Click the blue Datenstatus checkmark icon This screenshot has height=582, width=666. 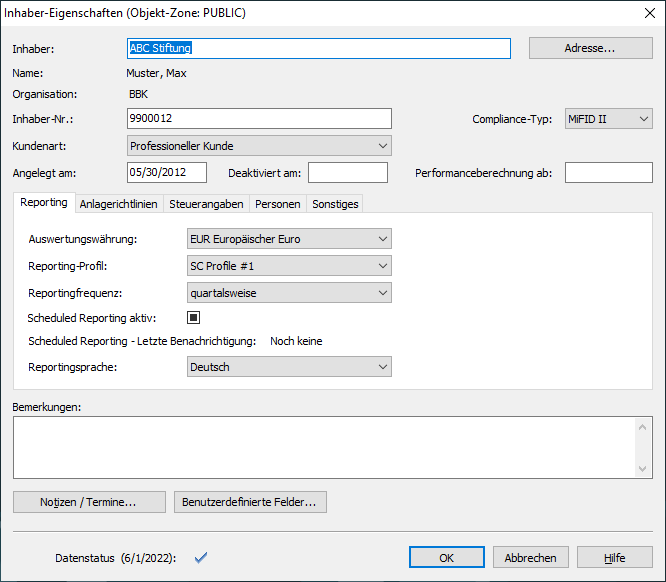point(200,558)
